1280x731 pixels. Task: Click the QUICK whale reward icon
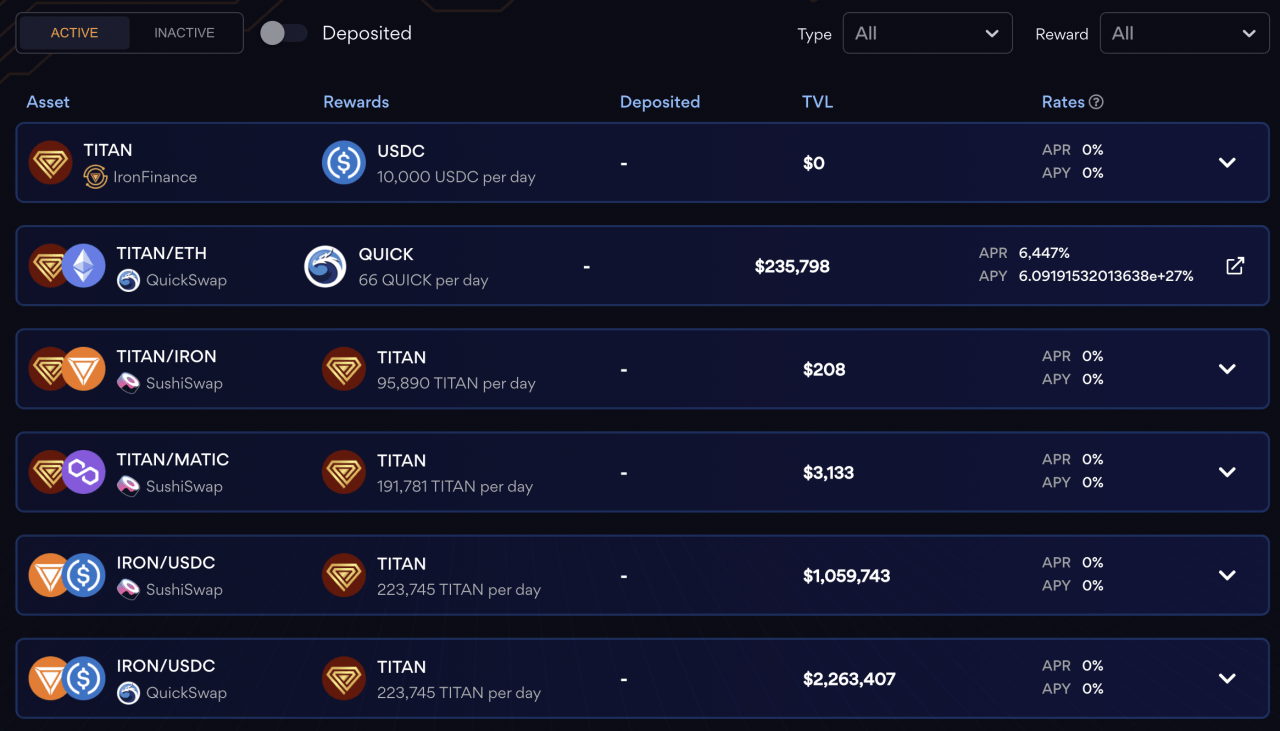(x=325, y=266)
